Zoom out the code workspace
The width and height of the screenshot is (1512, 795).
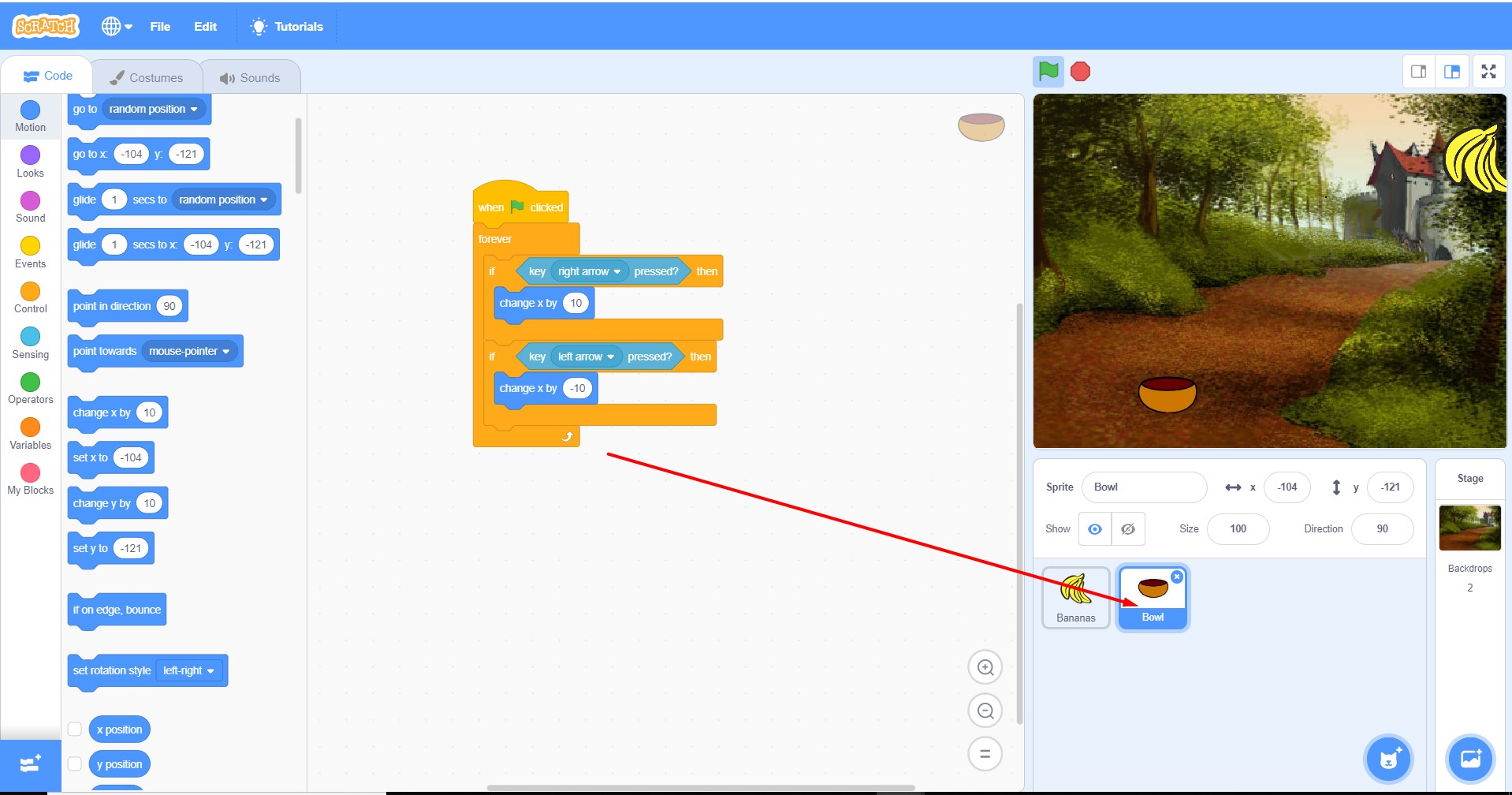pyautogui.click(x=985, y=711)
